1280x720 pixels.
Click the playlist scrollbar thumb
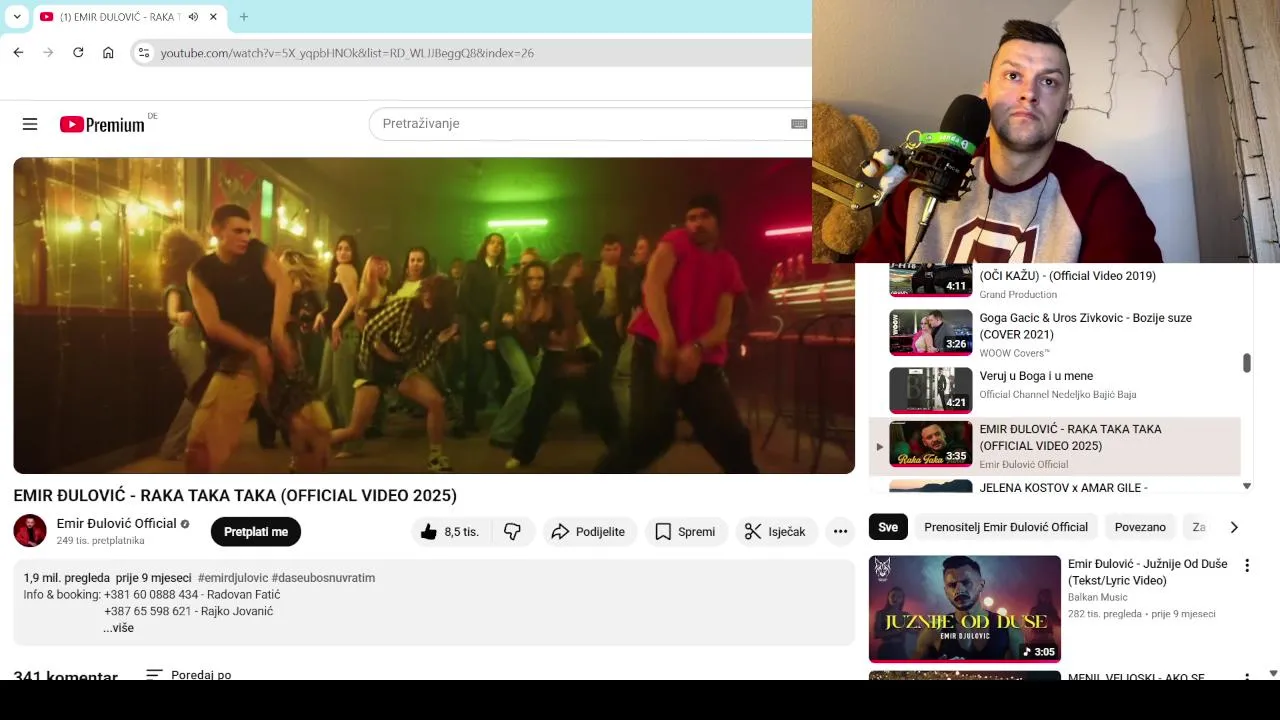[1247, 363]
